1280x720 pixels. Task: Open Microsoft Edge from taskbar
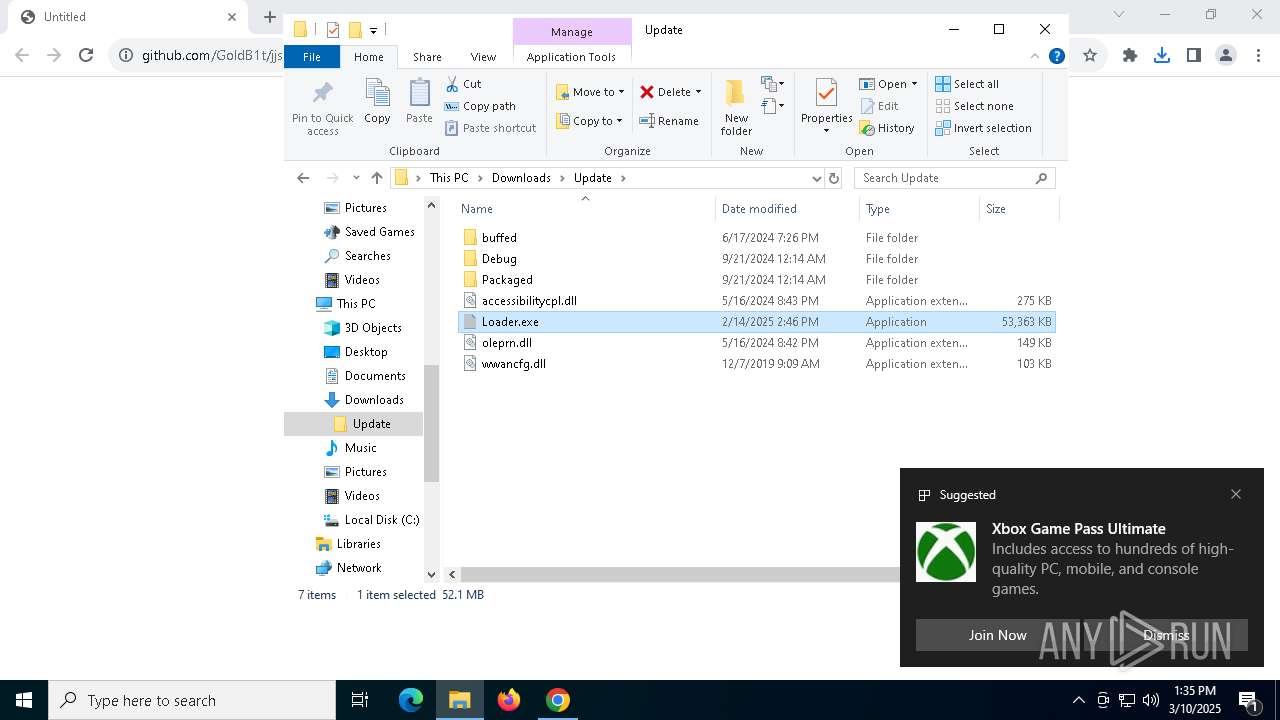click(x=411, y=700)
